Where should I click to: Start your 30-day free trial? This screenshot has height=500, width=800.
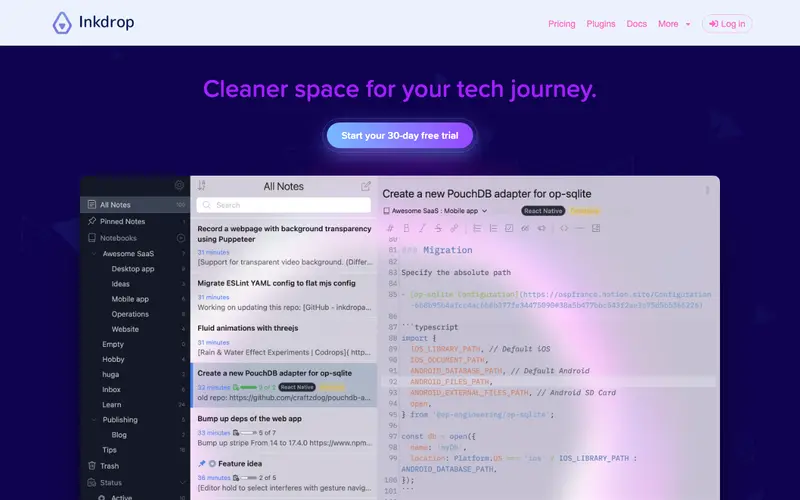(400, 136)
